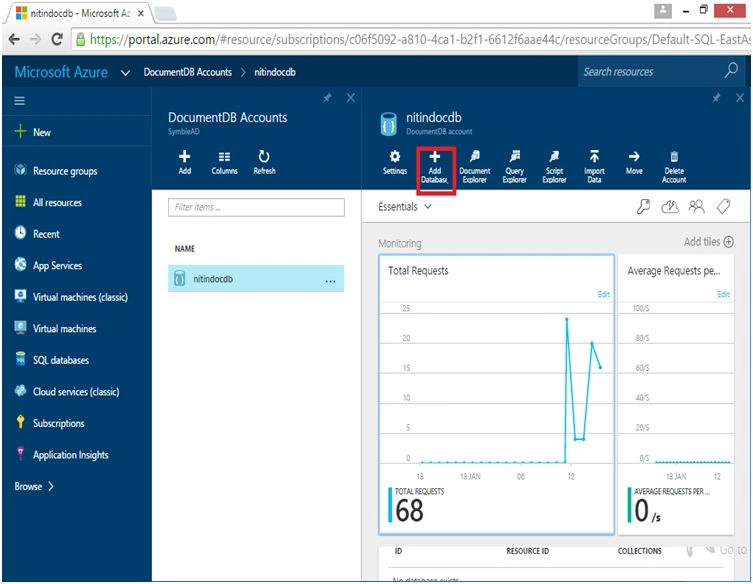Click the Add Database toolbar button
This screenshot has height=584, width=753.
[x=435, y=168]
